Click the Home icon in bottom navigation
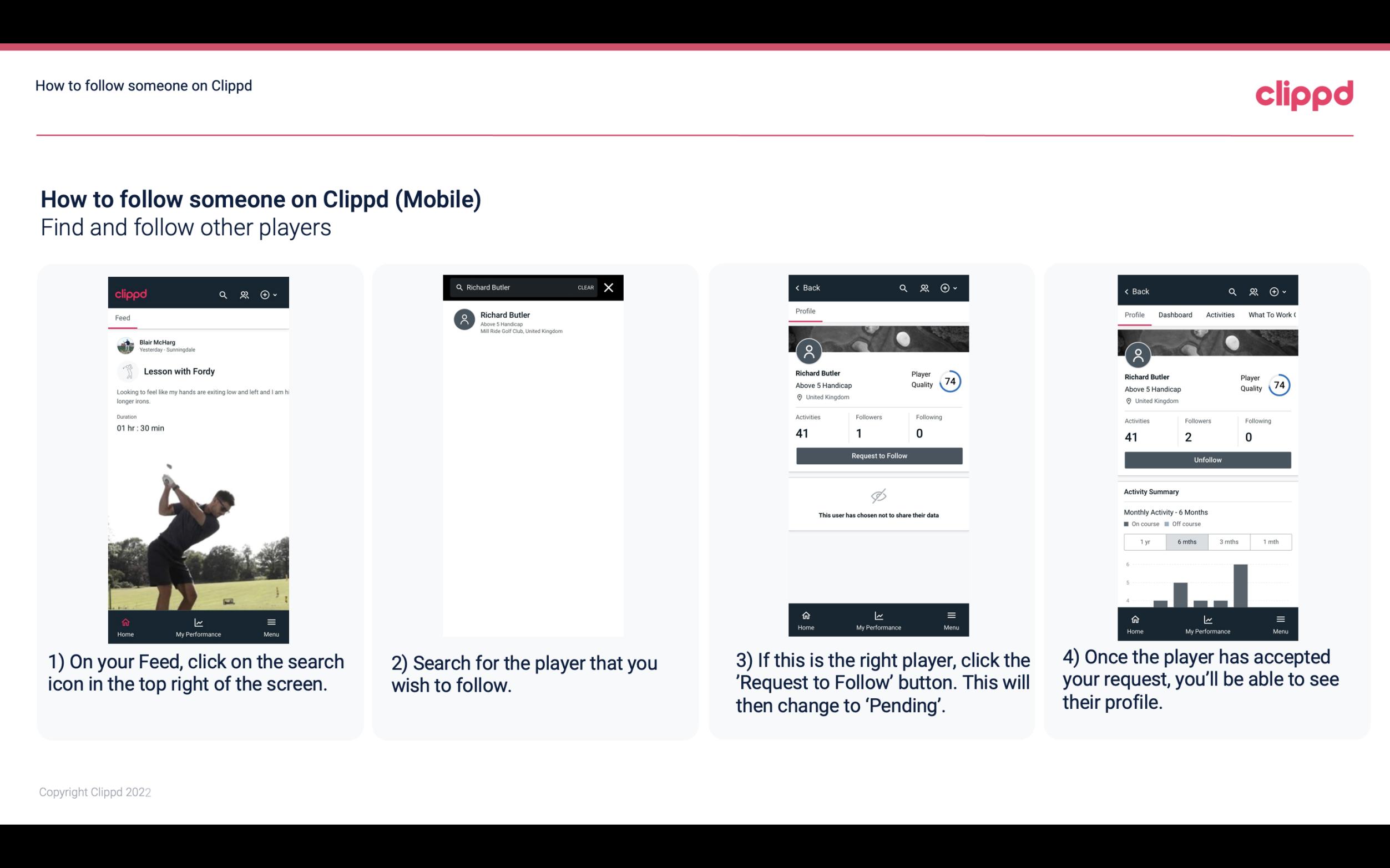Viewport: 1390px width, 868px height. point(126,621)
